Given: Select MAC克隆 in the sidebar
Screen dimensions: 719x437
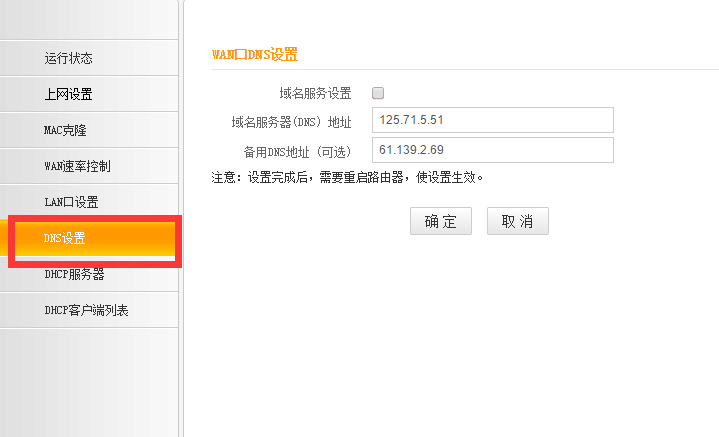Looking at the screenshot, I should coord(89,130).
